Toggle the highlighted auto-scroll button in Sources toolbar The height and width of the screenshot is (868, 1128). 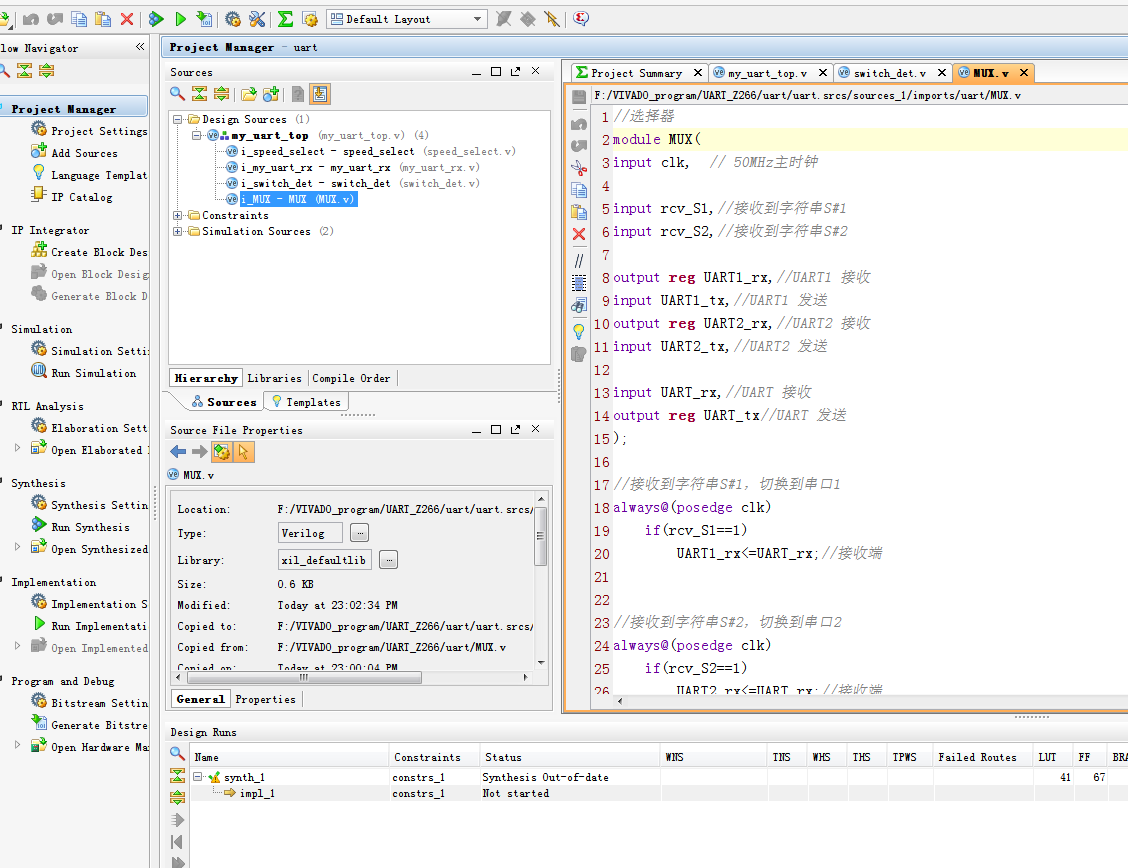[x=320, y=94]
